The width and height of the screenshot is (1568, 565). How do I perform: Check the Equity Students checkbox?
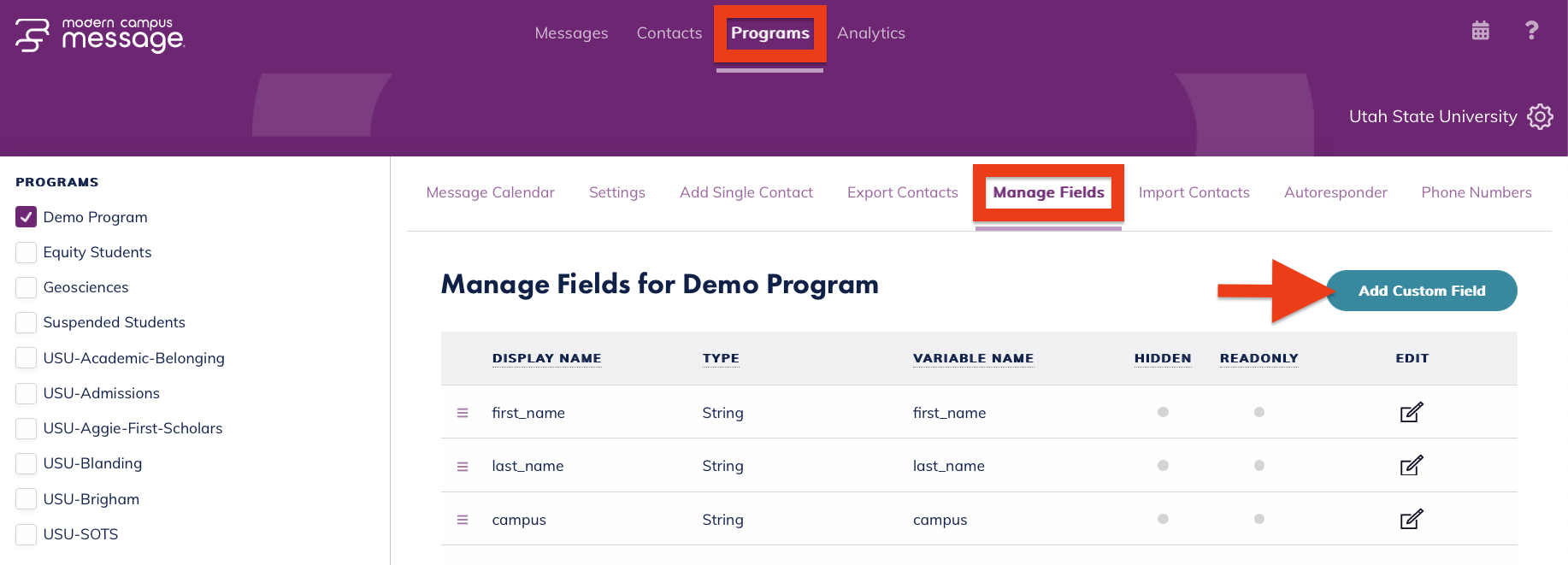(27, 252)
